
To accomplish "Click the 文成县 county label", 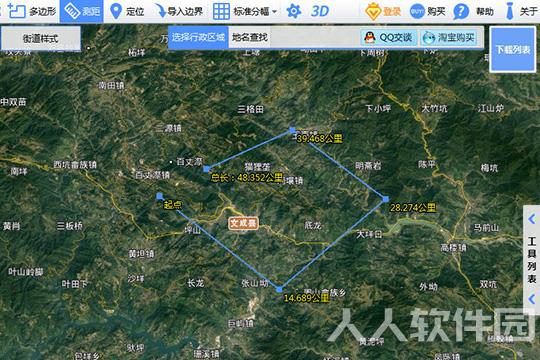I will [x=243, y=223].
